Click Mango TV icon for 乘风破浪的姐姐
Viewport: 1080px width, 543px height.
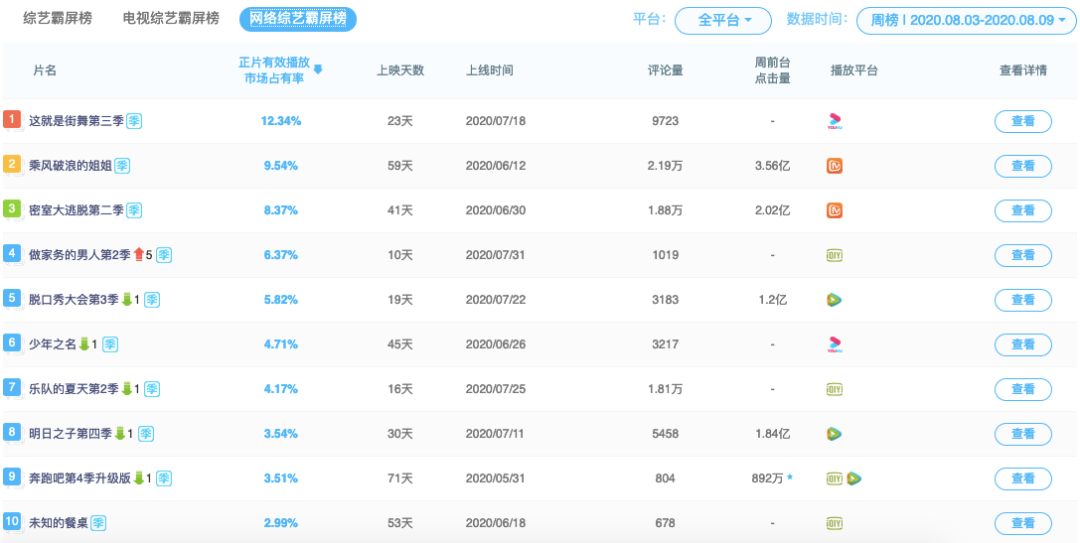coord(835,166)
